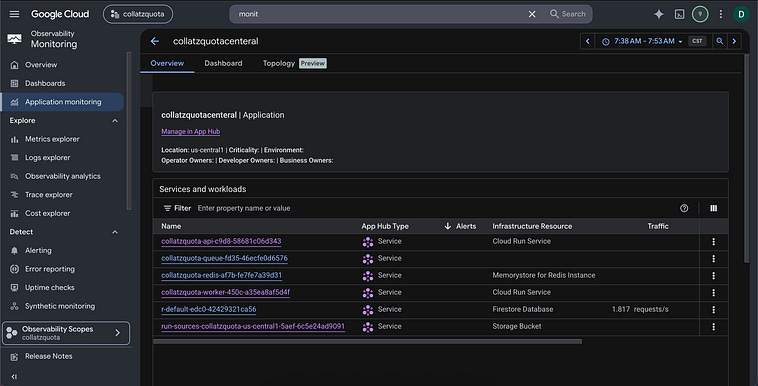Open row actions menu for run-sources row

click(713, 327)
